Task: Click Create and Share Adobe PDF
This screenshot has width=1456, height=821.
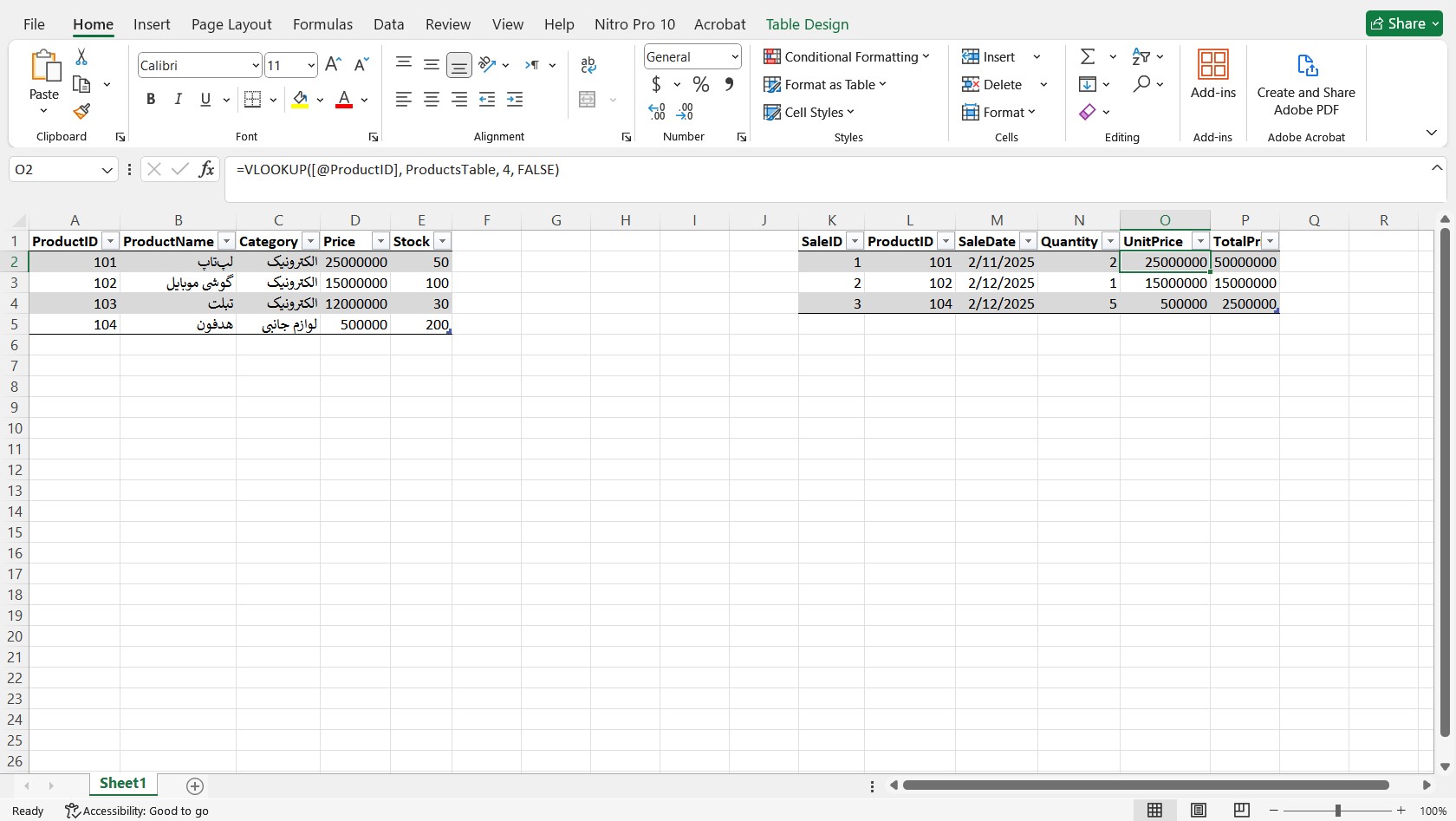Action: pyautogui.click(x=1306, y=84)
